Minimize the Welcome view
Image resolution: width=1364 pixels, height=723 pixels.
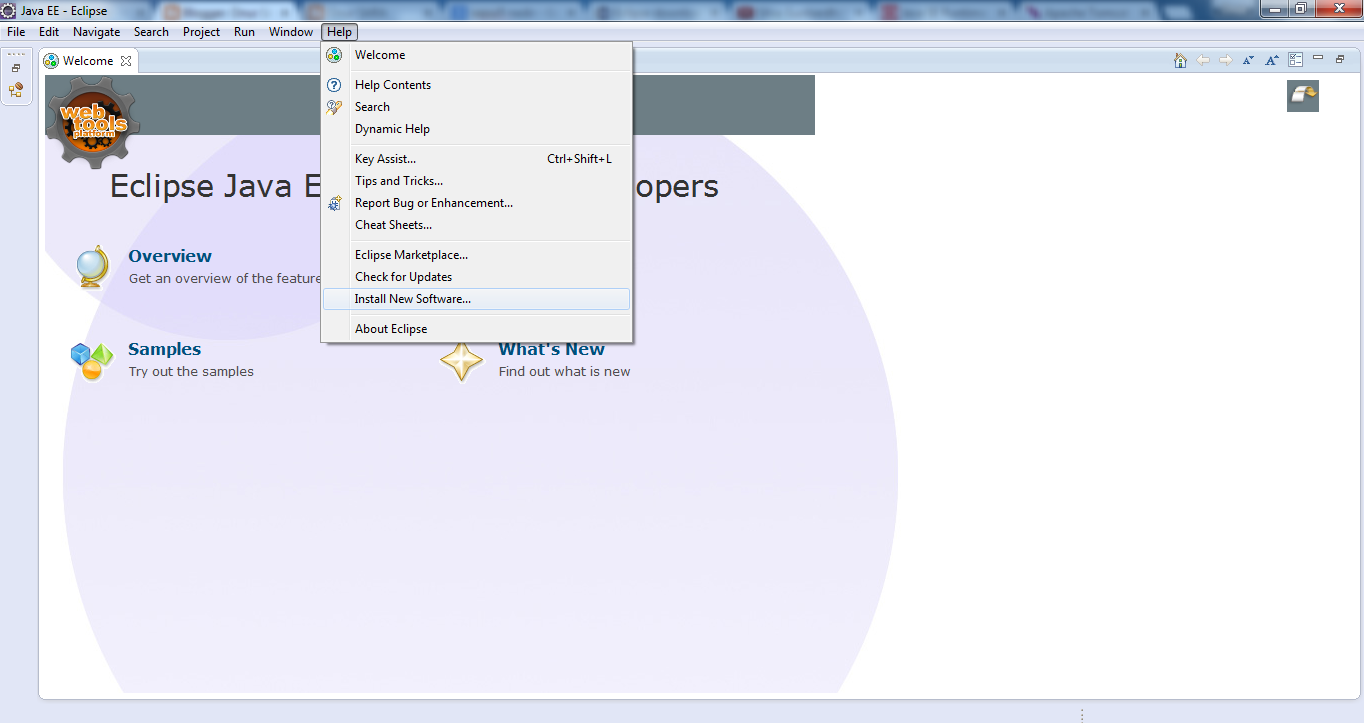[1318, 58]
